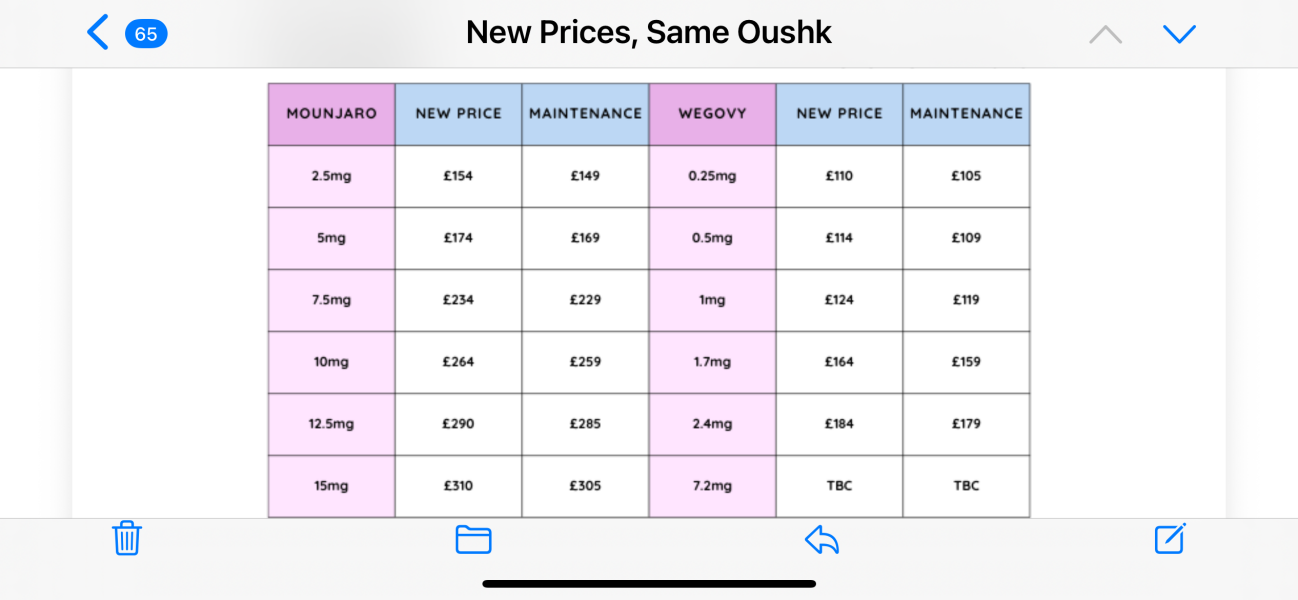Screen dimensions: 1298x600
Task: Compose a new message
Action: pos(1170,538)
